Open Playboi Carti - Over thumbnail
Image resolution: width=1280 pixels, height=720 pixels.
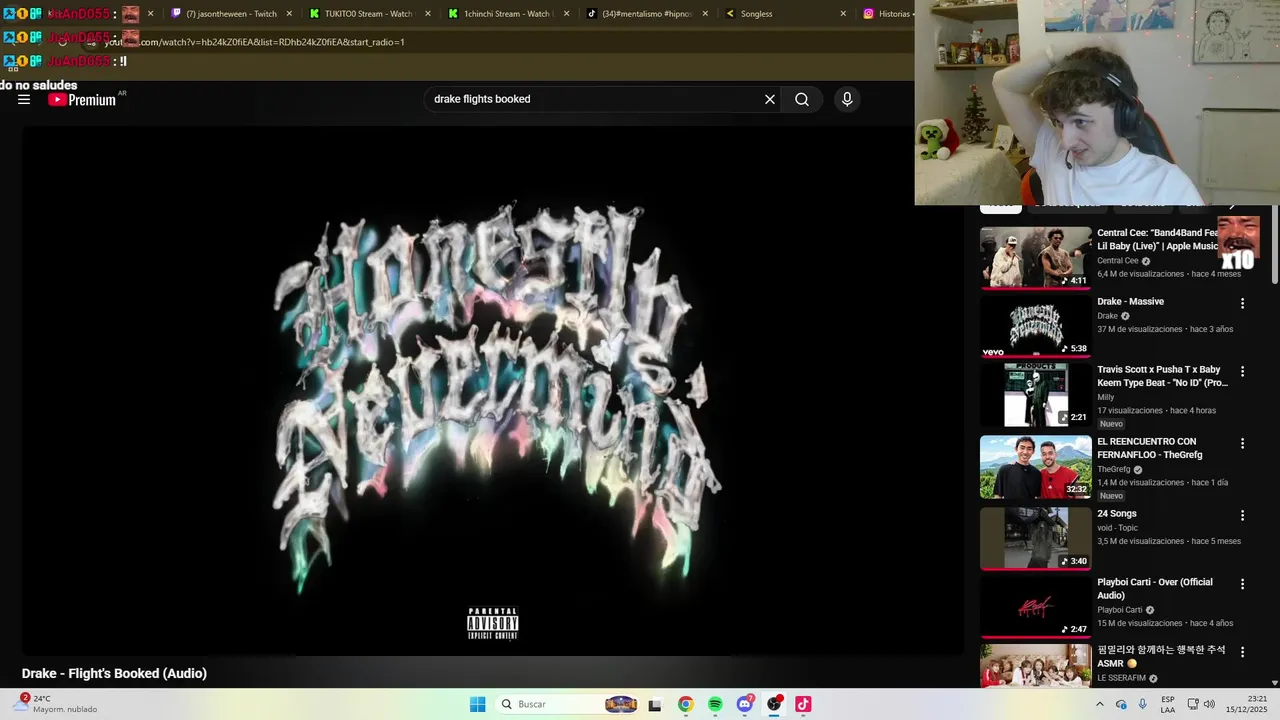pyautogui.click(x=1036, y=606)
